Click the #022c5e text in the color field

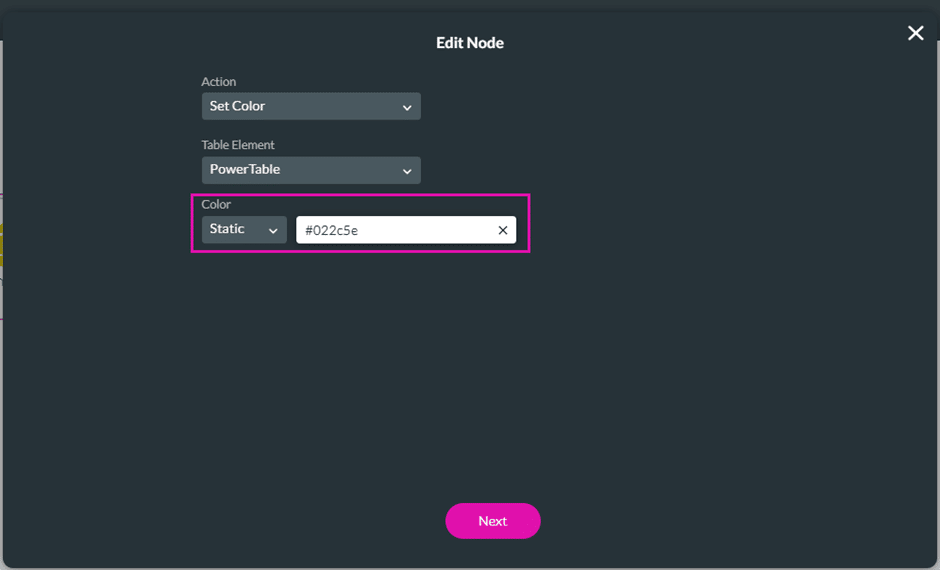pos(331,230)
